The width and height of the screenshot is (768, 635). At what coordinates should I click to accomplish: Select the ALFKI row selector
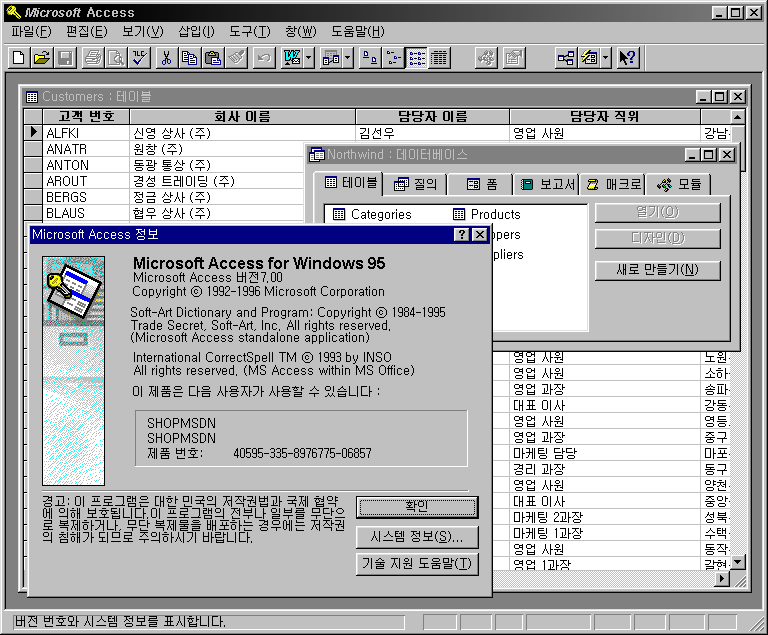33,133
